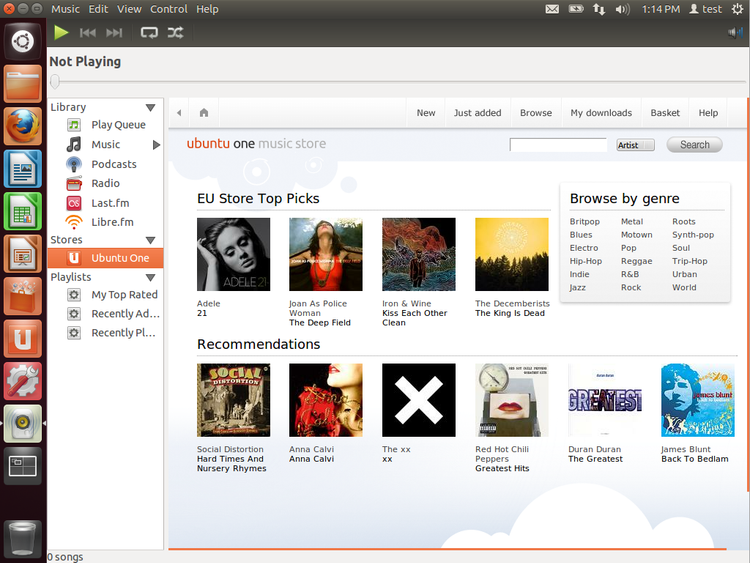Screen dimensions: 750x563
Task: Open the Play Queue
Action: pos(118,125)
